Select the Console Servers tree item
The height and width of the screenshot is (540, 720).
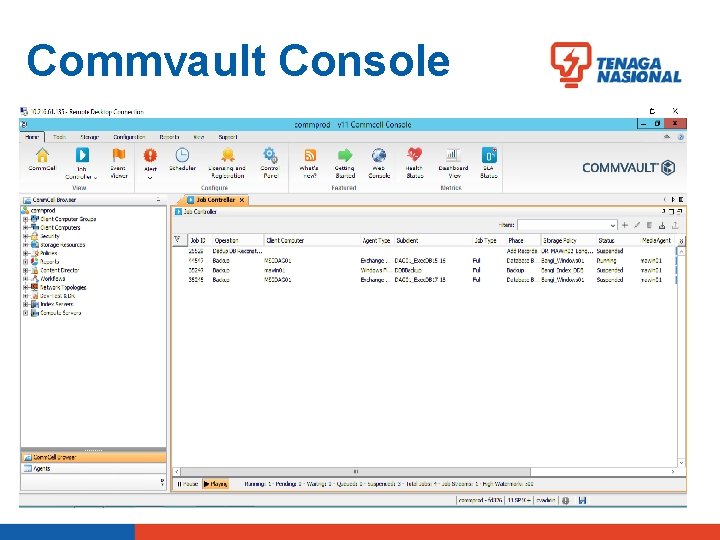pos(61,313)
